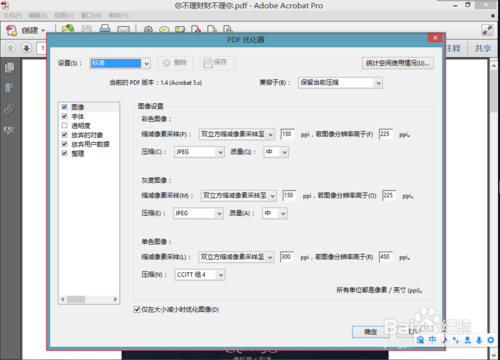Toggle the 放弃的对象 checkbox

(65, 135)
